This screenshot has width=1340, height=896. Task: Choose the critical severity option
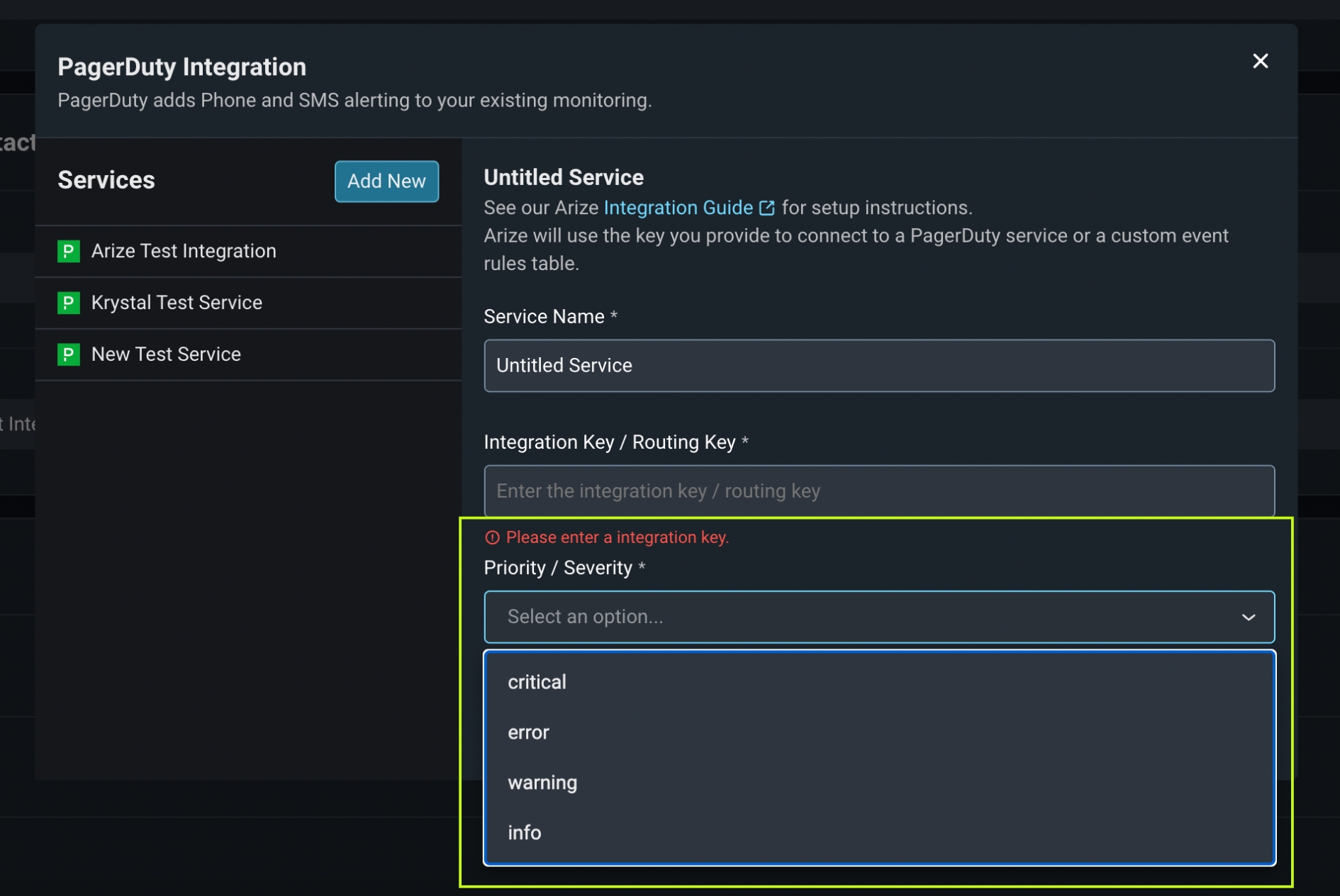coord(537,682)
